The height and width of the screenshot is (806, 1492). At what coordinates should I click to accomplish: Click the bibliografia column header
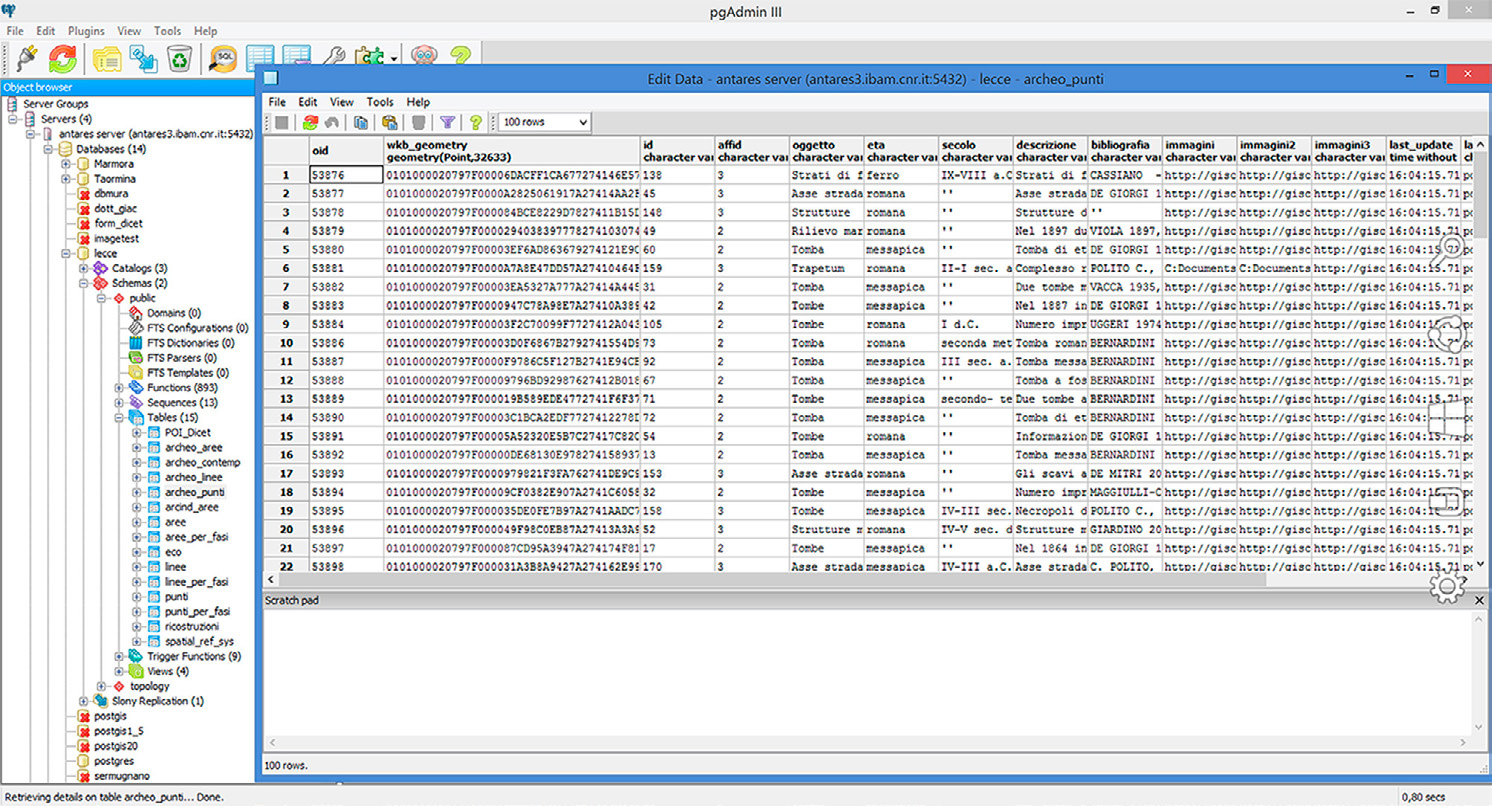pos(1125,150)
